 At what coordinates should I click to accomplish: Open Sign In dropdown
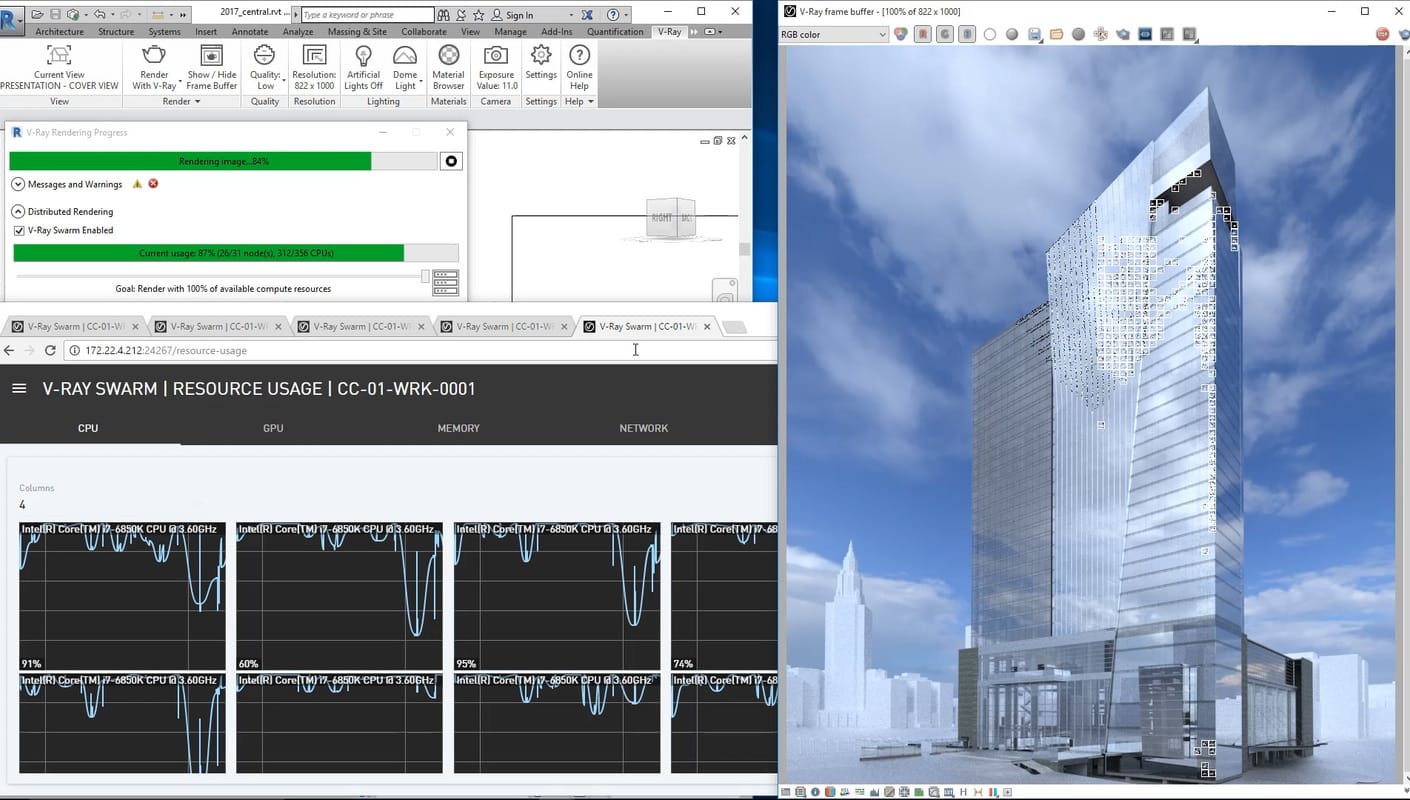[571, 15]
